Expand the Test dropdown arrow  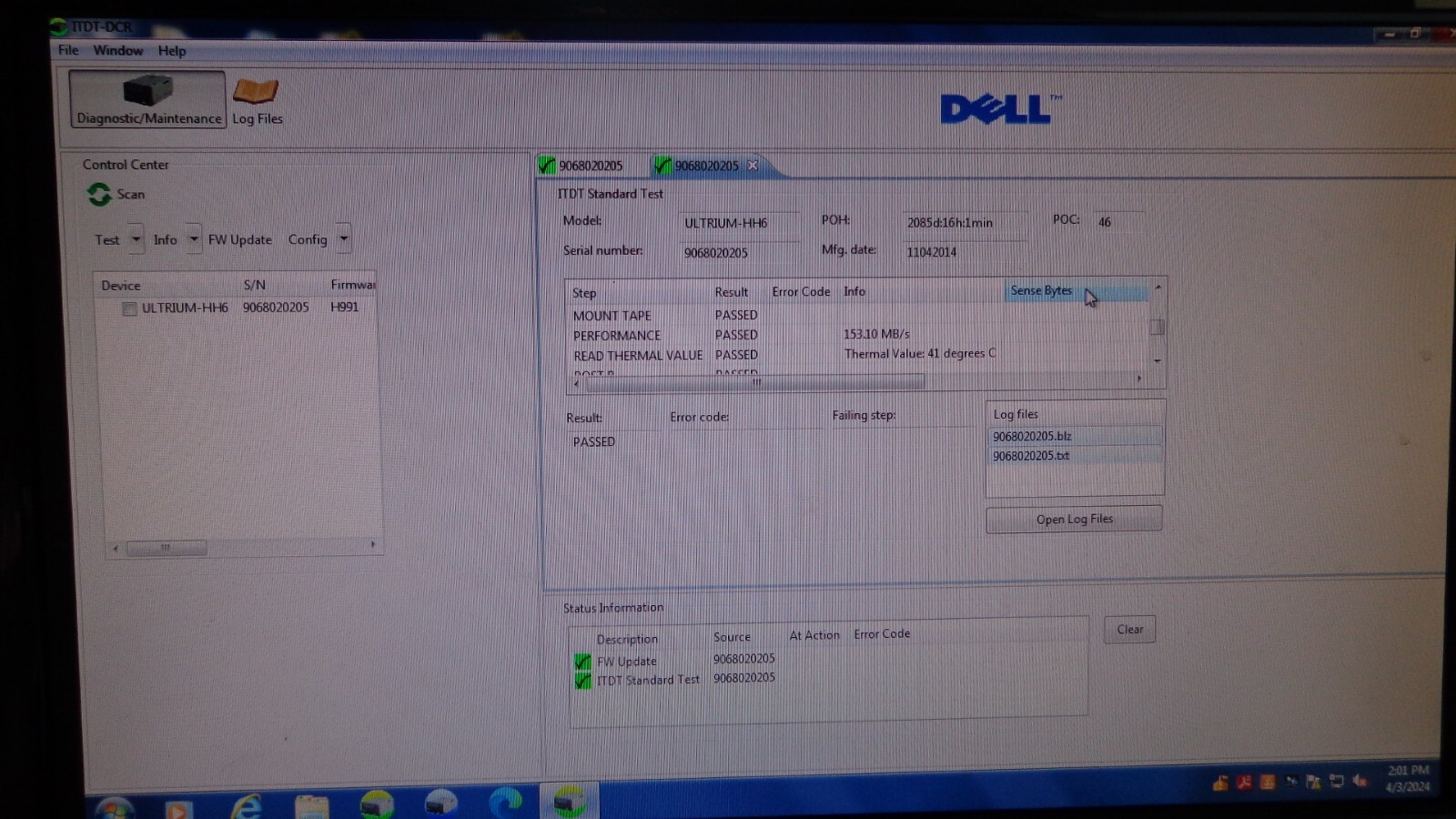136,239
